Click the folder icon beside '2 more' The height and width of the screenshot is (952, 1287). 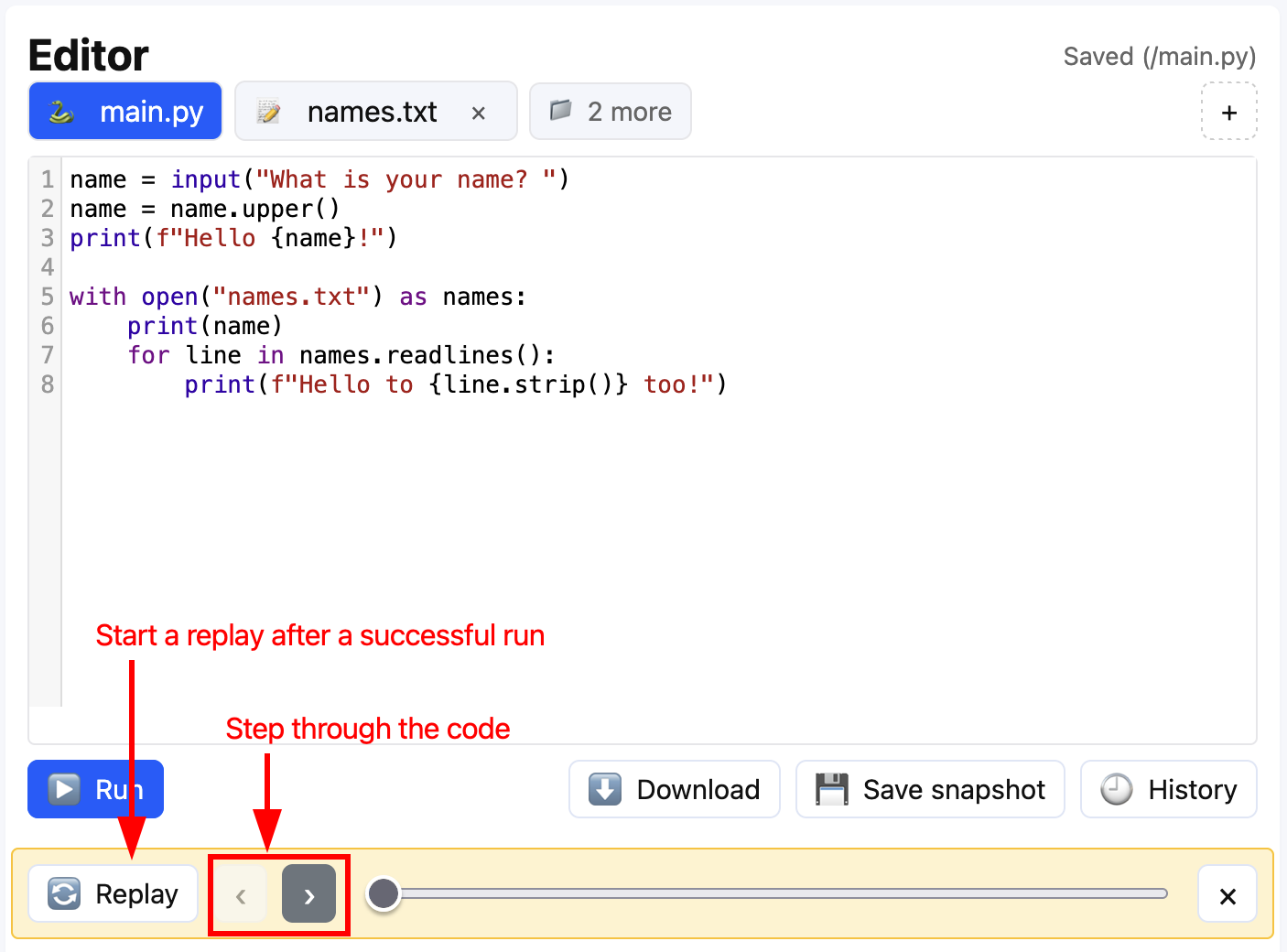coord(560,111)
